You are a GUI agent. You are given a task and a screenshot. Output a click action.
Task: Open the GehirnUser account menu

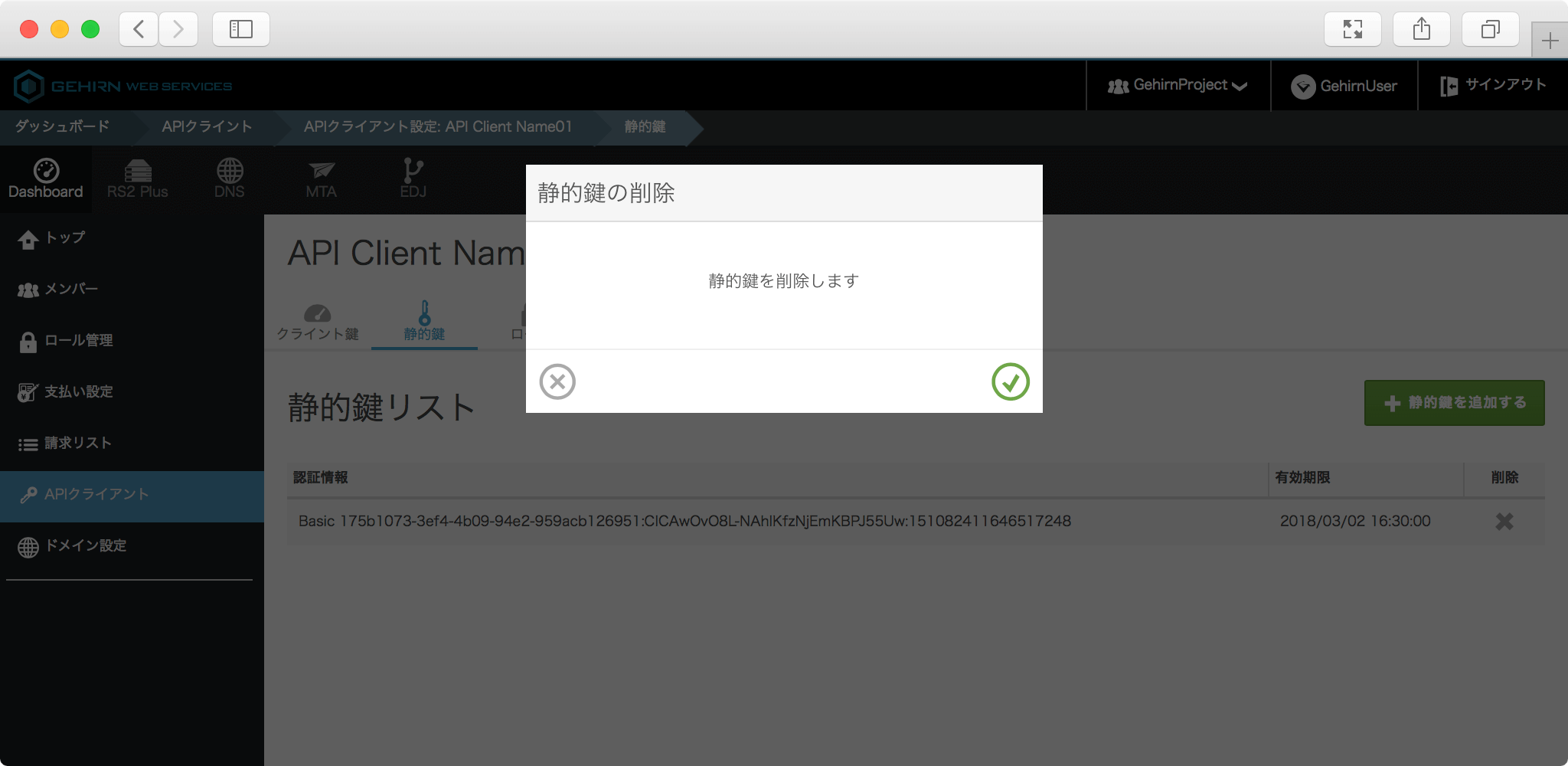(x=1344, y=86)
